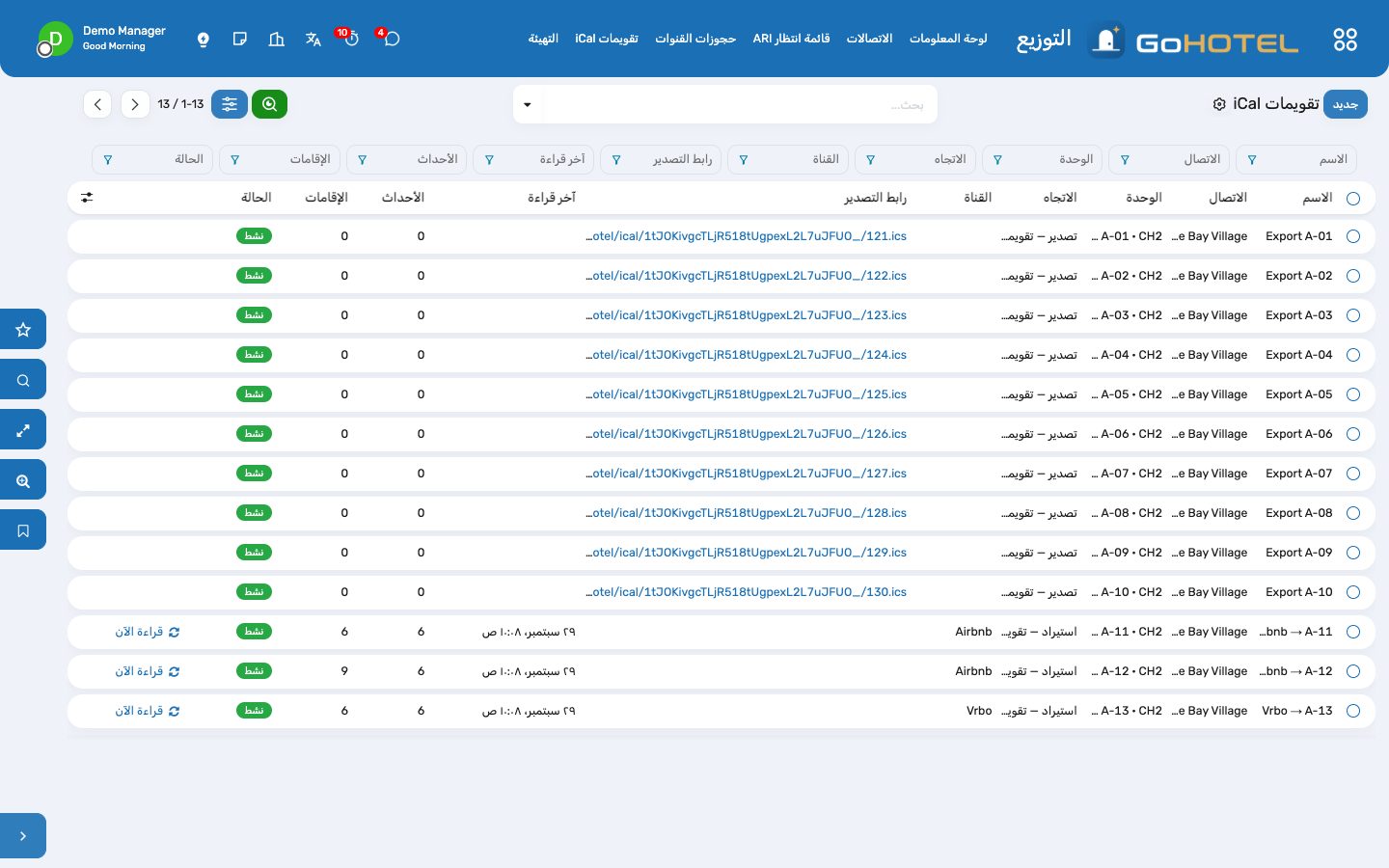This screenshot has height=868, width=1389.
Task: Select the Export A-01 row radio
Action: pos(1353,236)
